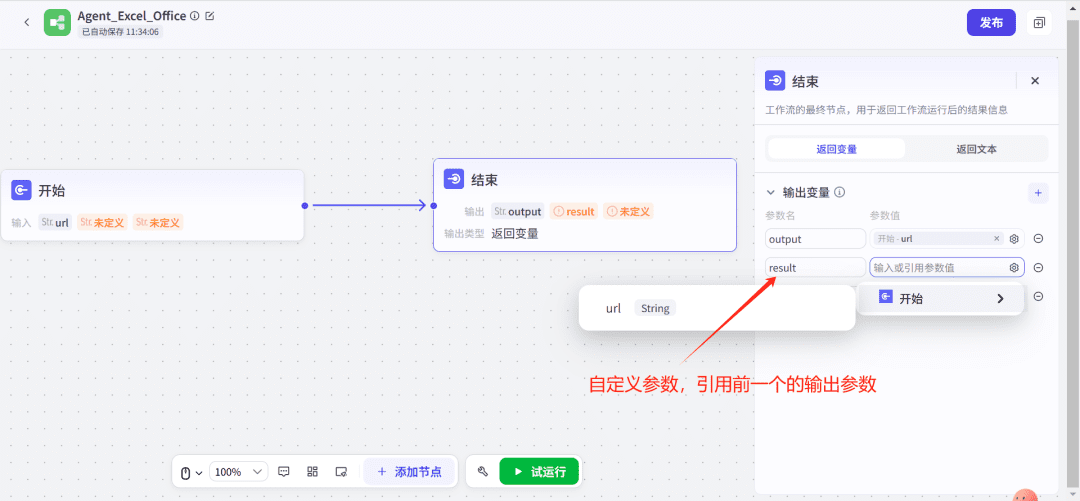Screen dimensions: 1080x501
Task: Open the 100% zoom level dropdown
Action: 239,471
